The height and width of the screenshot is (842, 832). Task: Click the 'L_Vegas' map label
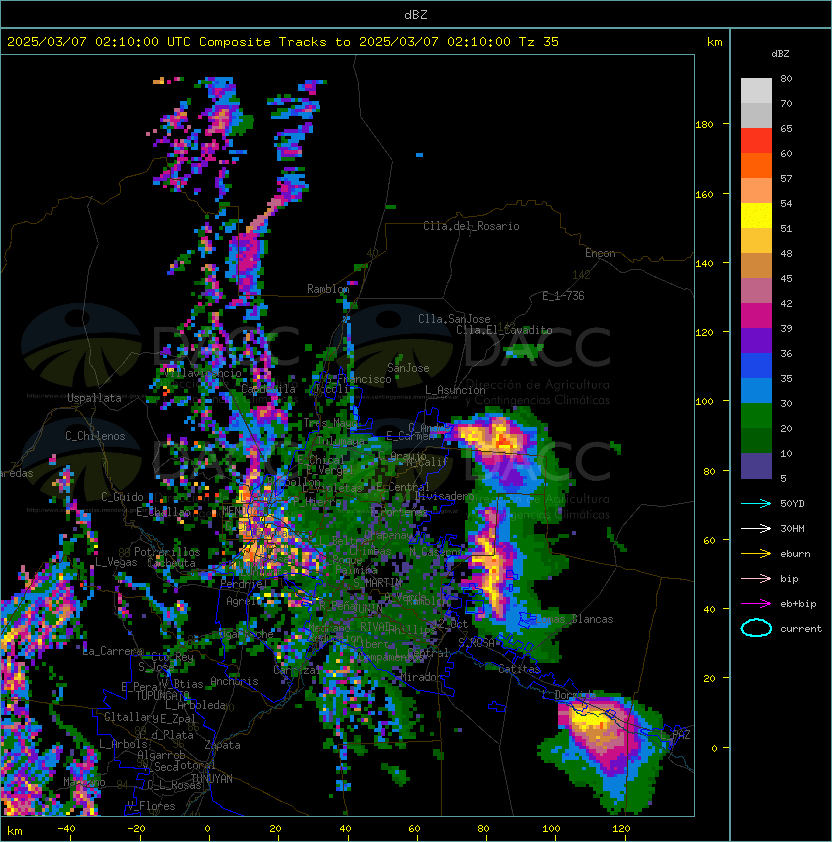point(116,562)
